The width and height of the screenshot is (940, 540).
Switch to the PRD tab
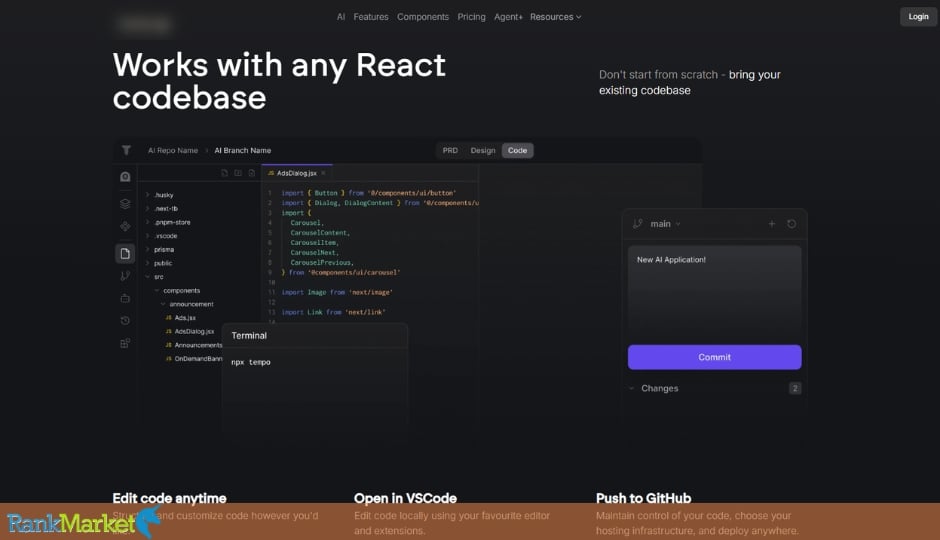[450, 150]
